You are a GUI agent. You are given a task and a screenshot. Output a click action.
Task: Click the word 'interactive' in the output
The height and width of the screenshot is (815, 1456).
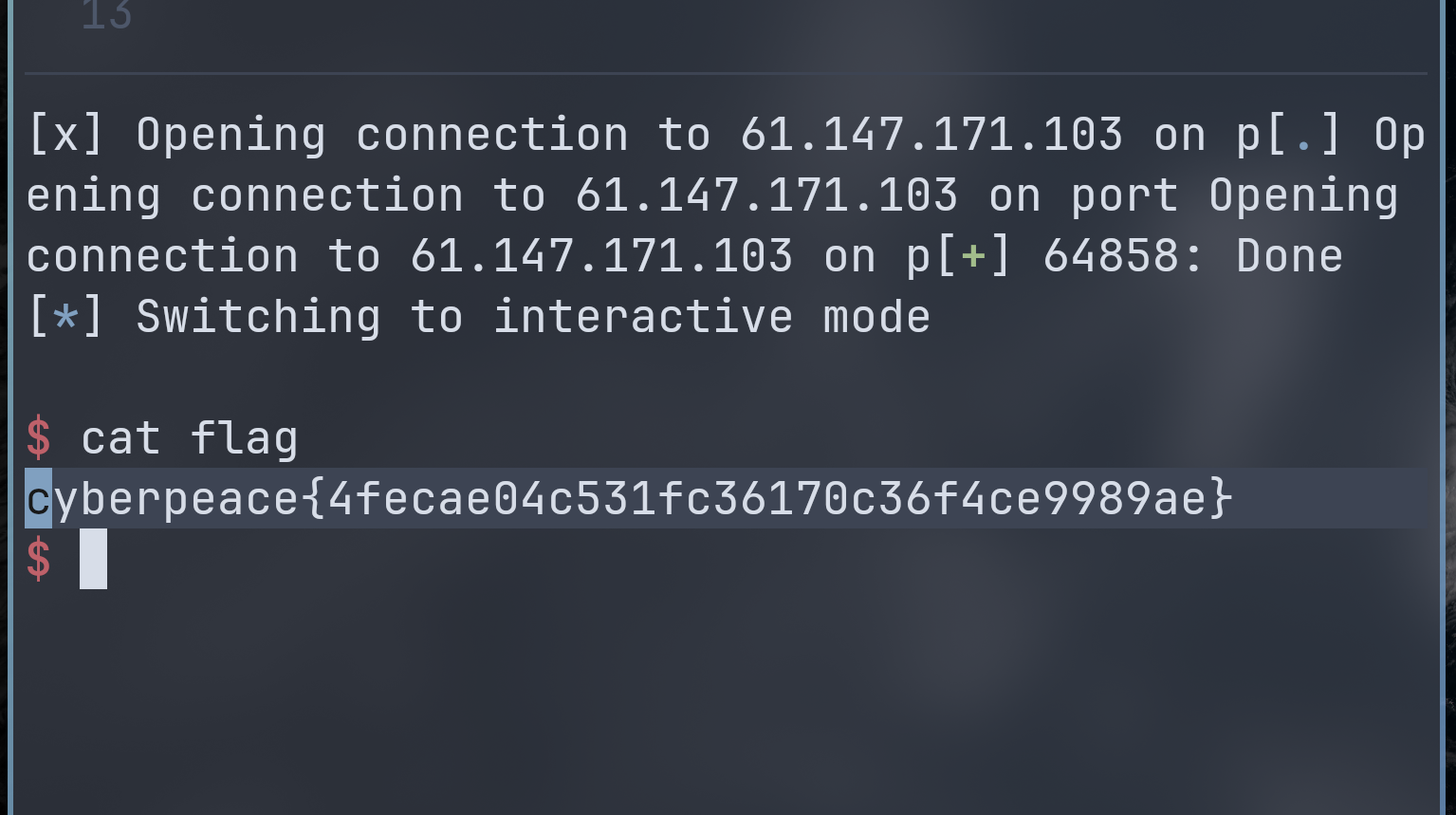click(643, 317)
